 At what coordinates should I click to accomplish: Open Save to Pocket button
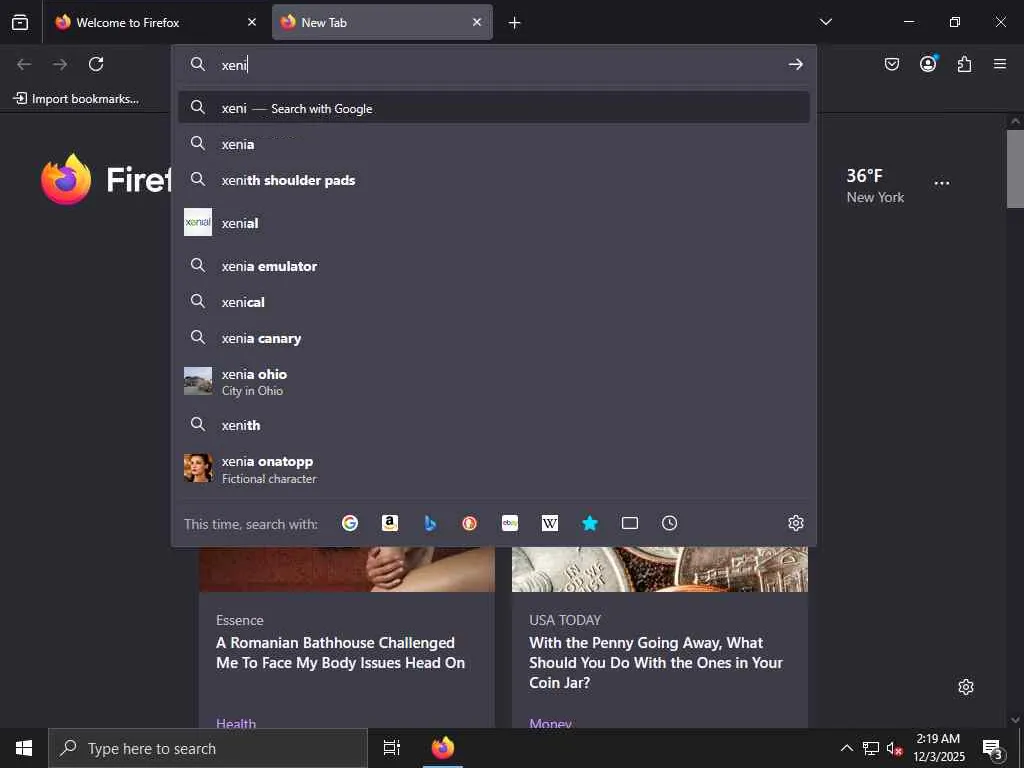(x=891, y=64)
